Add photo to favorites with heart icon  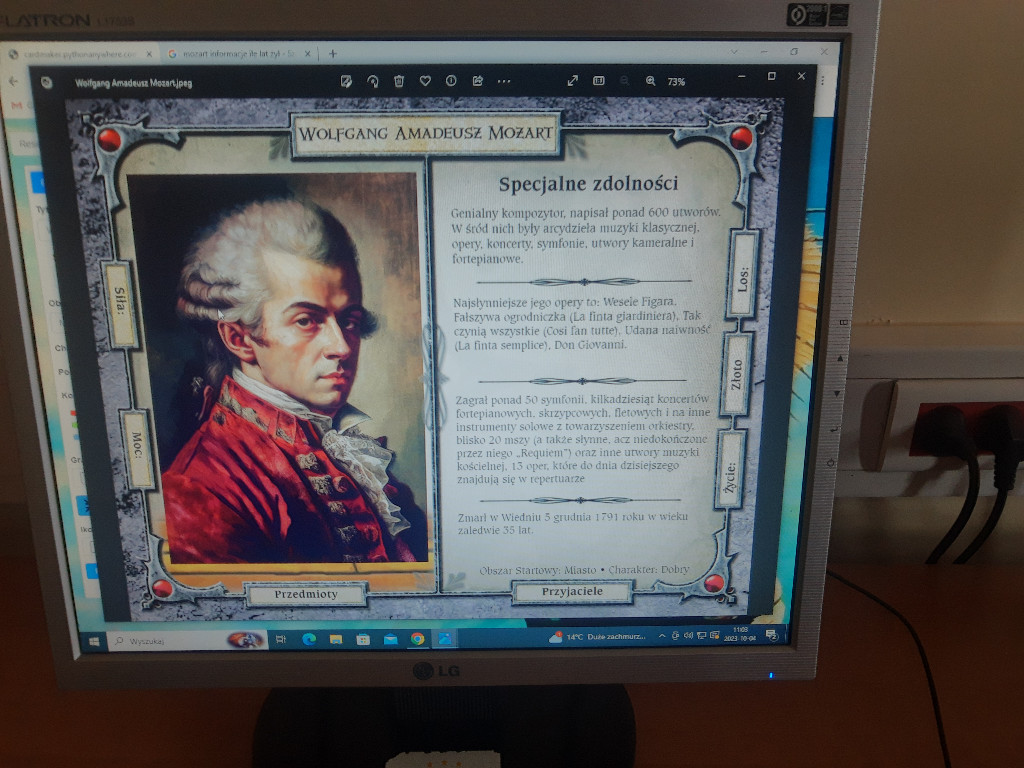click(425, 81)
